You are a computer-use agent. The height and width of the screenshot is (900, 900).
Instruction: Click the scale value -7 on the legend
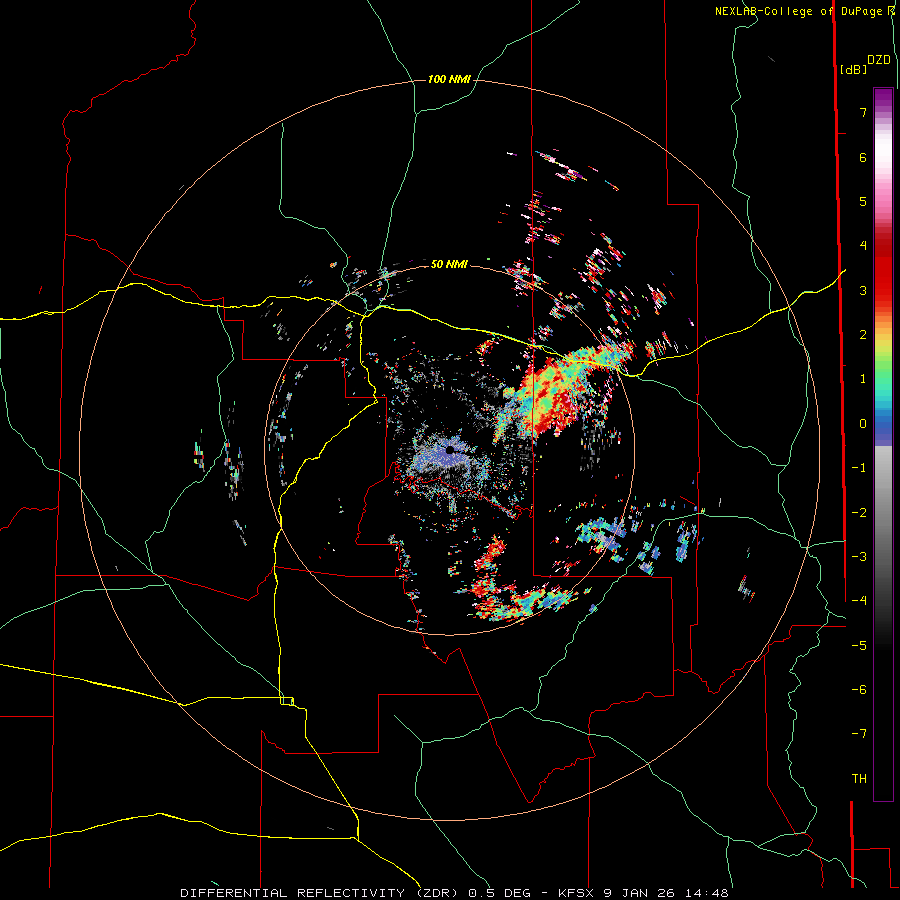[859, 734]
